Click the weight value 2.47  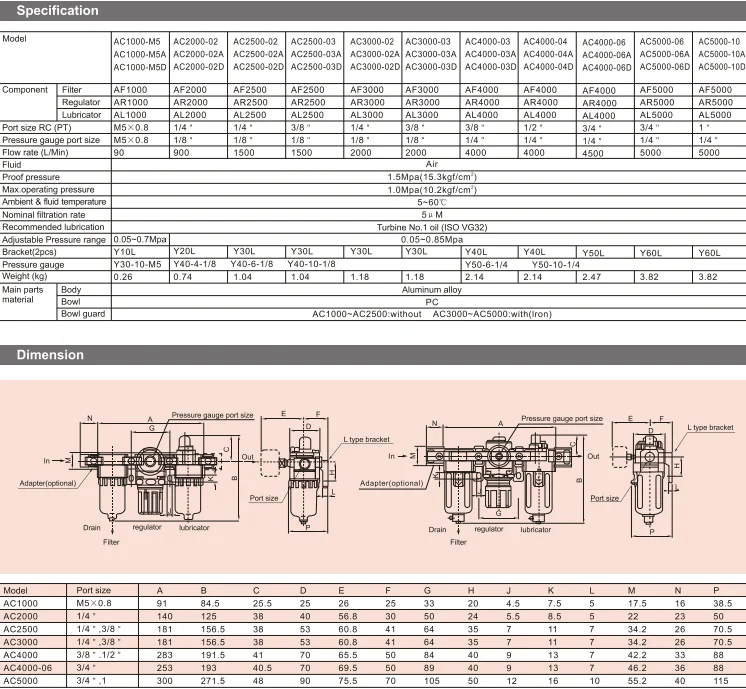click(591, 277)
